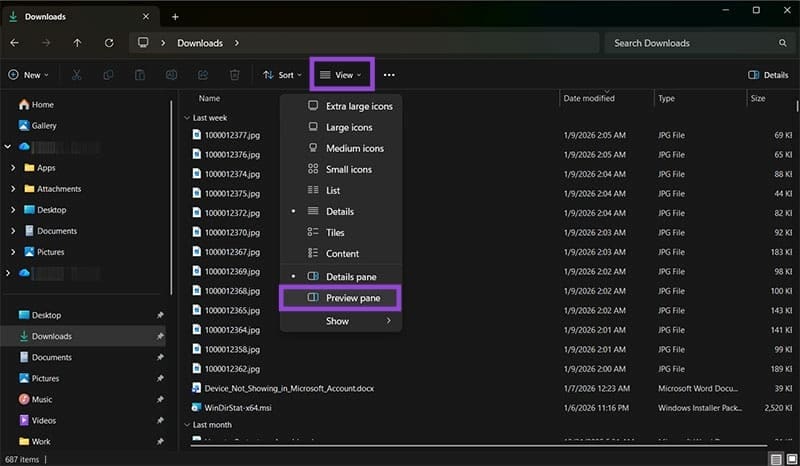Open the View dropdown menu
The image size is (800, 466).
pyautogui.click(x=341, y=75)
